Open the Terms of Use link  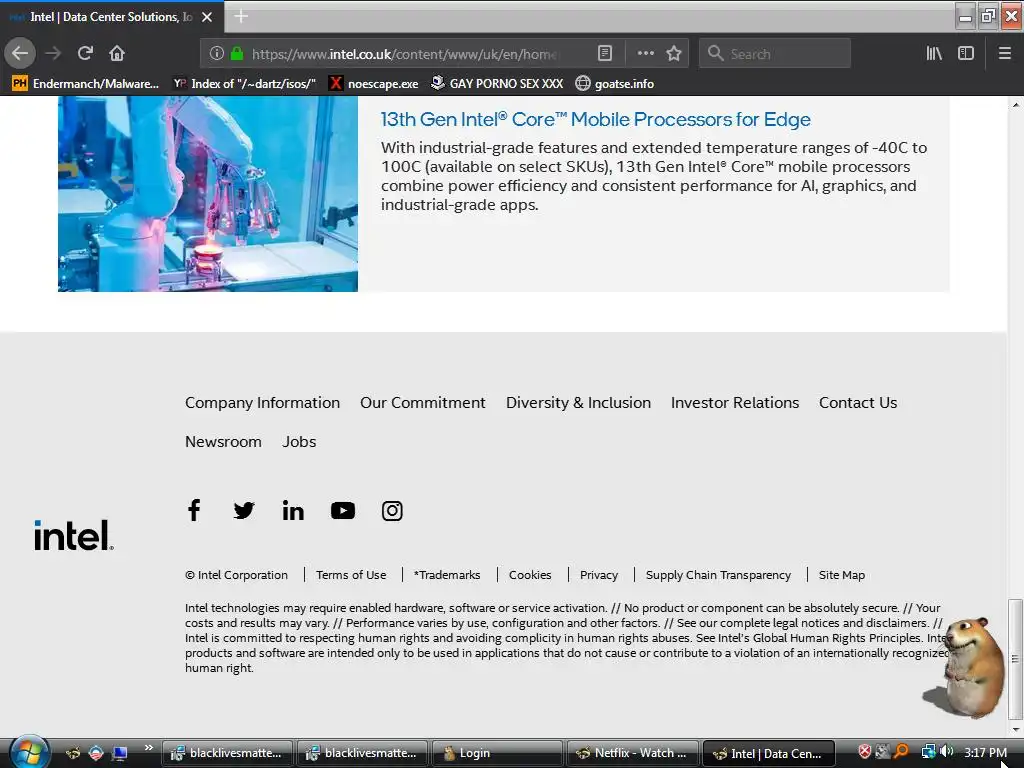click(351, 575)
